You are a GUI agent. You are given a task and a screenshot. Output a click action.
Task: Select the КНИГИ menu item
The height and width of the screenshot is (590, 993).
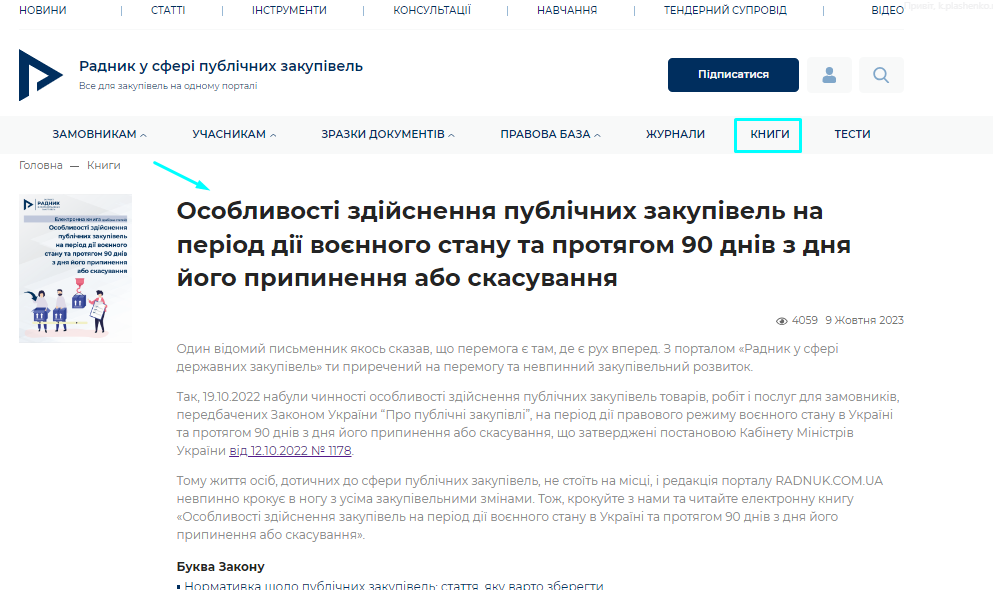tap(769, 134)
